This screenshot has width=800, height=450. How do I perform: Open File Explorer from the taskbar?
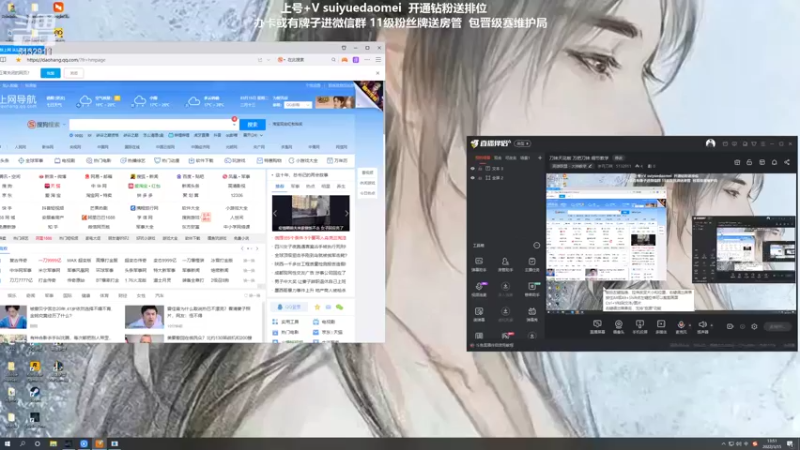click(53, 444)
